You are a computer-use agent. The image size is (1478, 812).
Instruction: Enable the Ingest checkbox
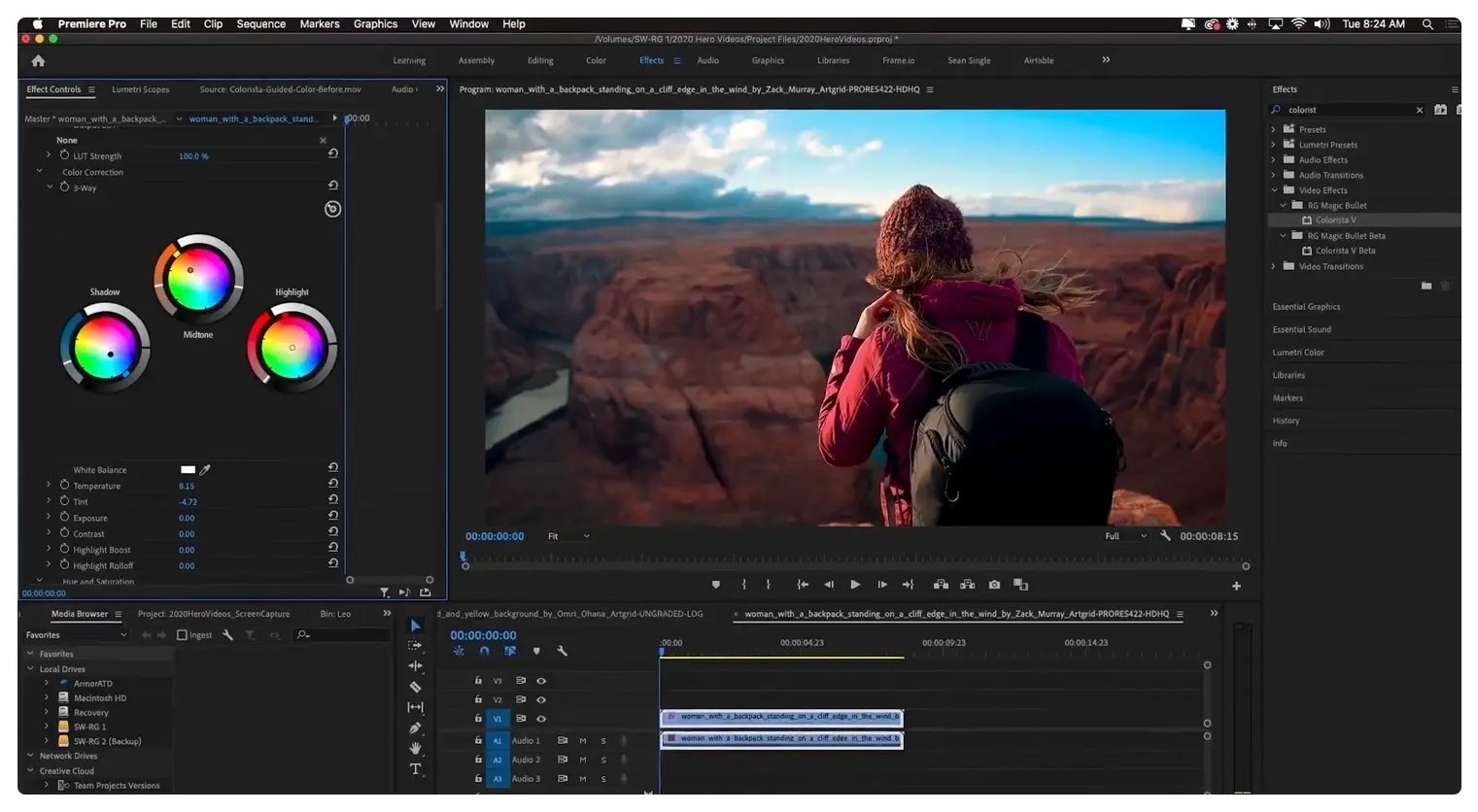tap(182, 635)
